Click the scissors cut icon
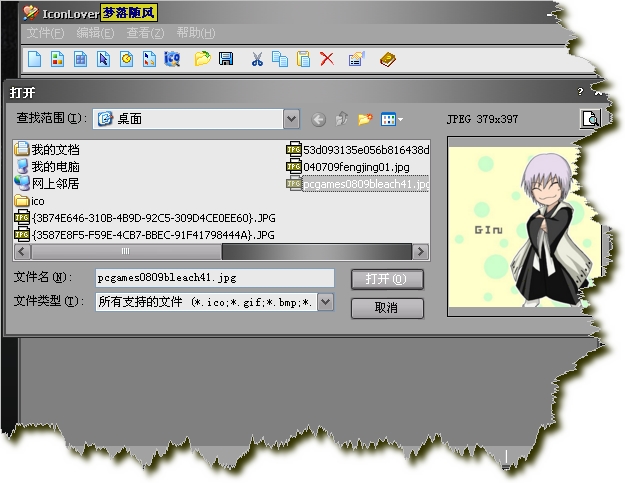Screen dimensions: 625x483 point(257,59)
